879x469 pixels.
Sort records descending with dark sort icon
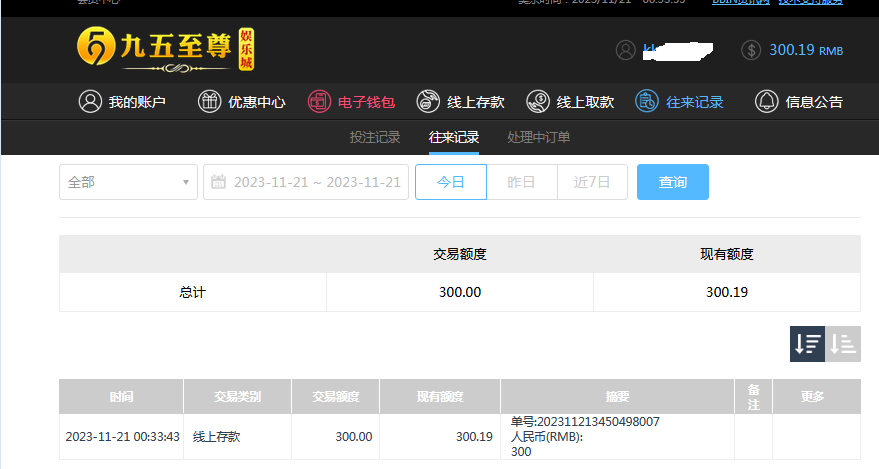pyautogui.click(x=807, y=343)
